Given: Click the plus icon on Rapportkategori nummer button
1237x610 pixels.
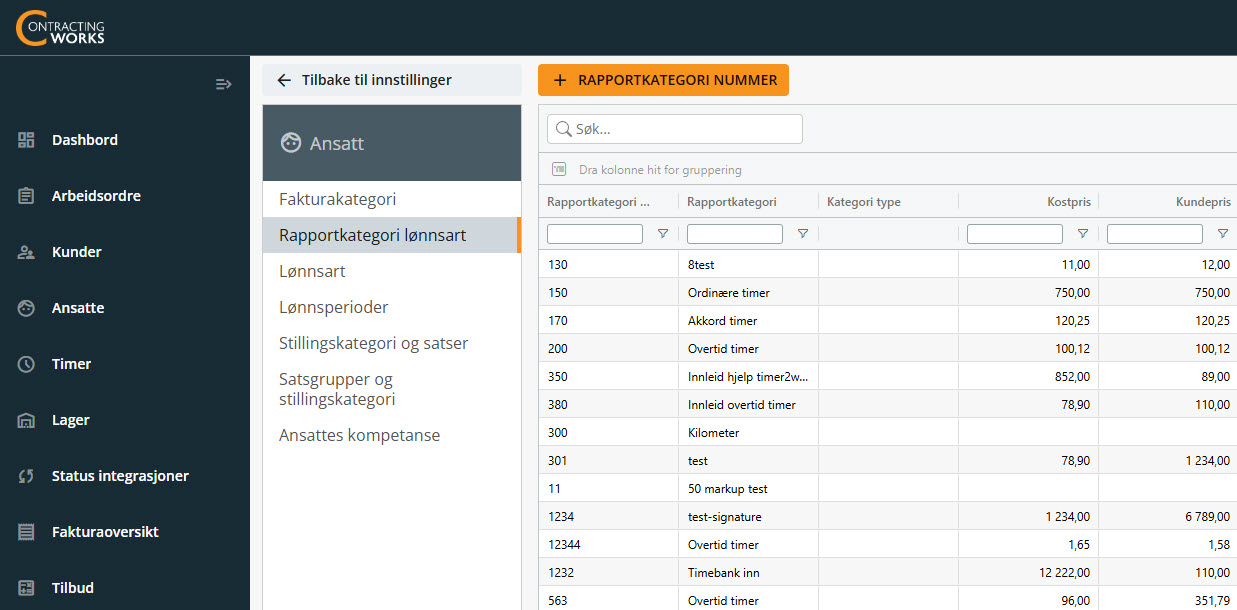Looking at the screenshot, I should tap(560, 80).
